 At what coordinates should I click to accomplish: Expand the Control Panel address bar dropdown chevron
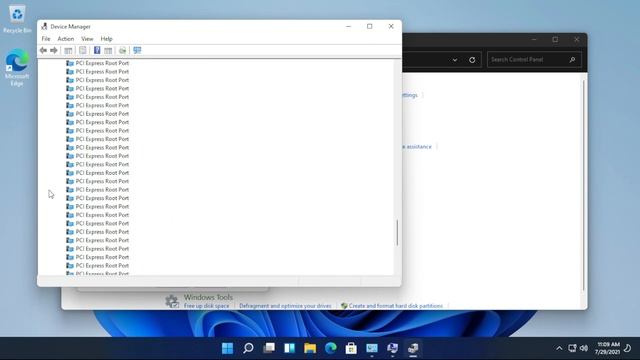pyautogui.click(x=455, y=60)
